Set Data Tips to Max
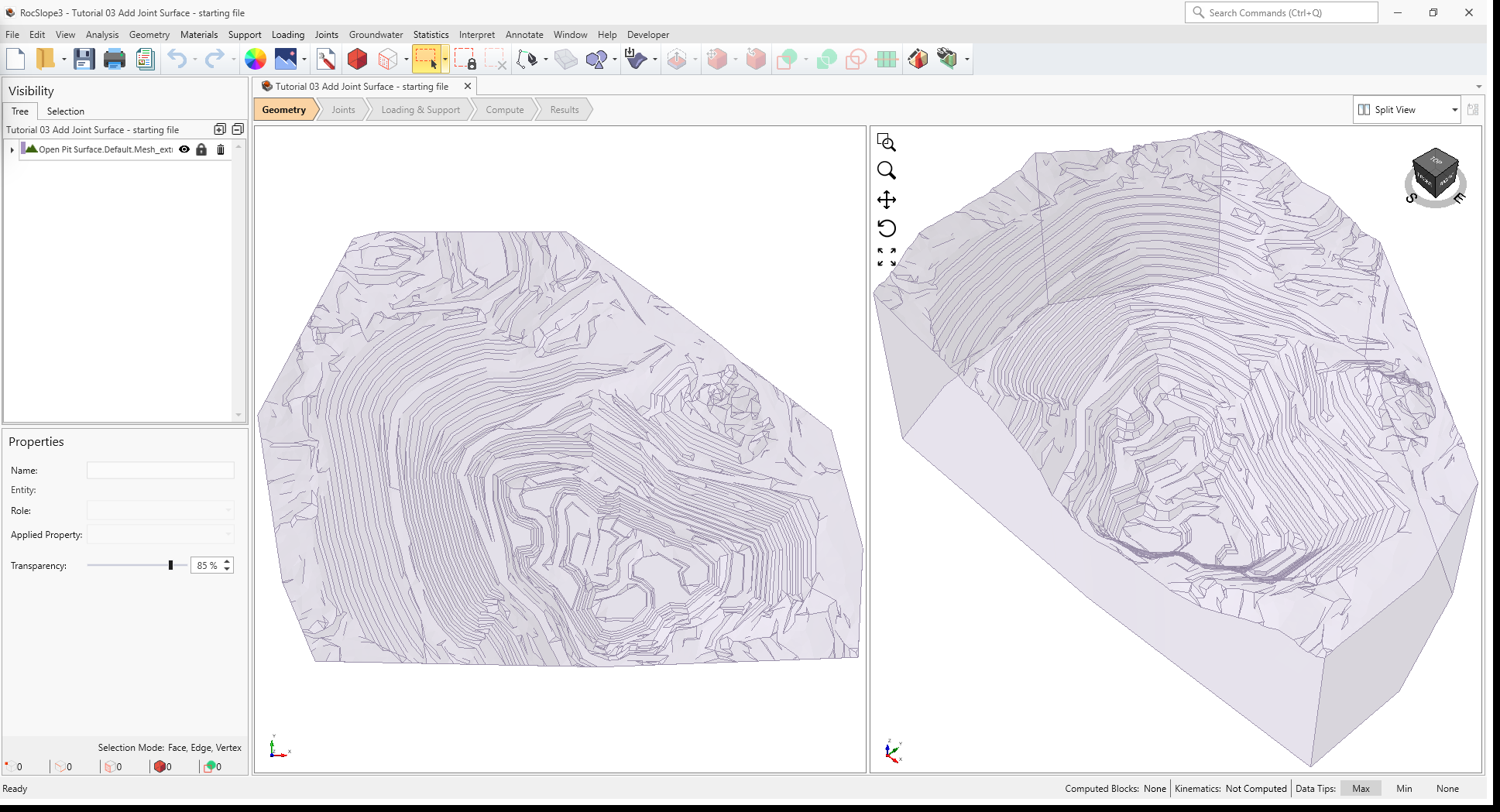This screenshot has height=812, width=1500. (1361, 789)
